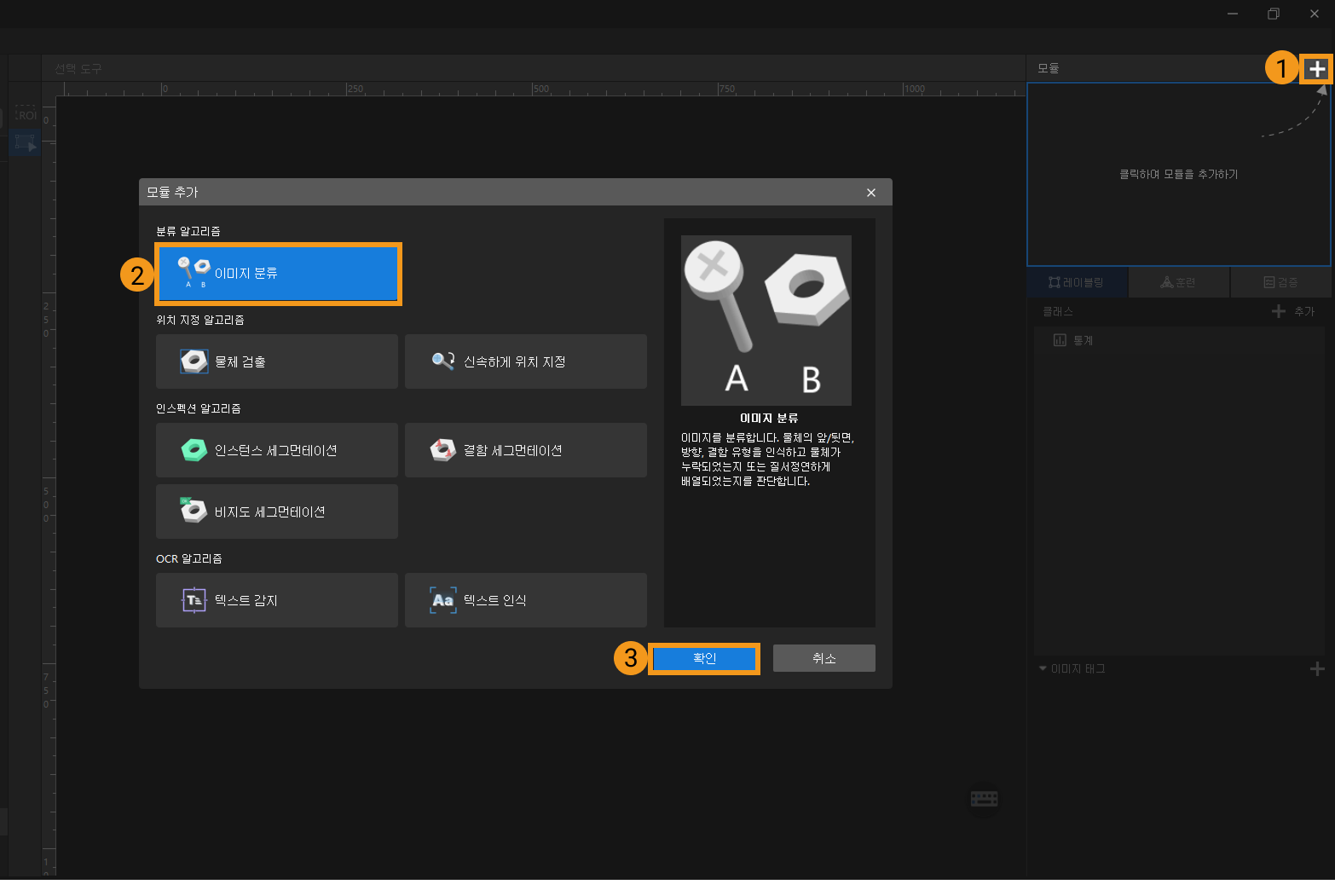Image resolution: width=1335 pixels, height=896 pixels.
Task: Select the 이미지 분류 module
Action: pyautogui.click(x=277, y=274)
